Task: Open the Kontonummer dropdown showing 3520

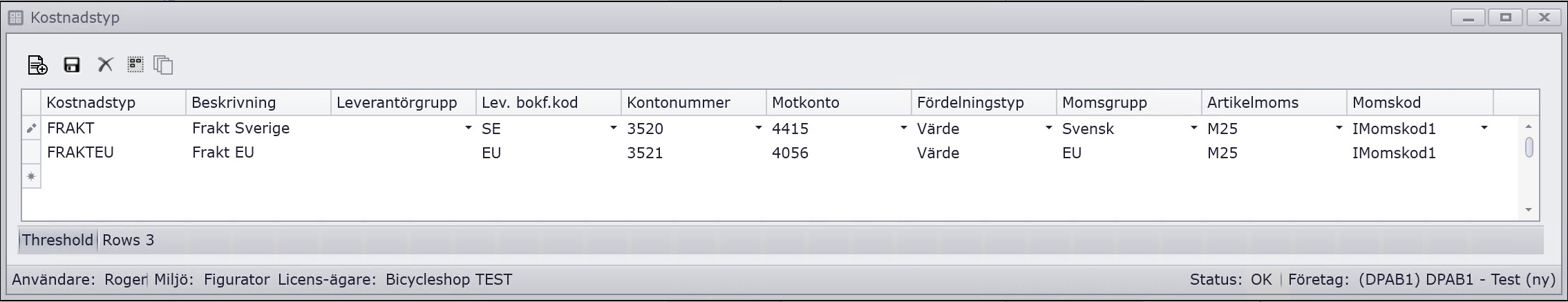Action: click(758, 129)
